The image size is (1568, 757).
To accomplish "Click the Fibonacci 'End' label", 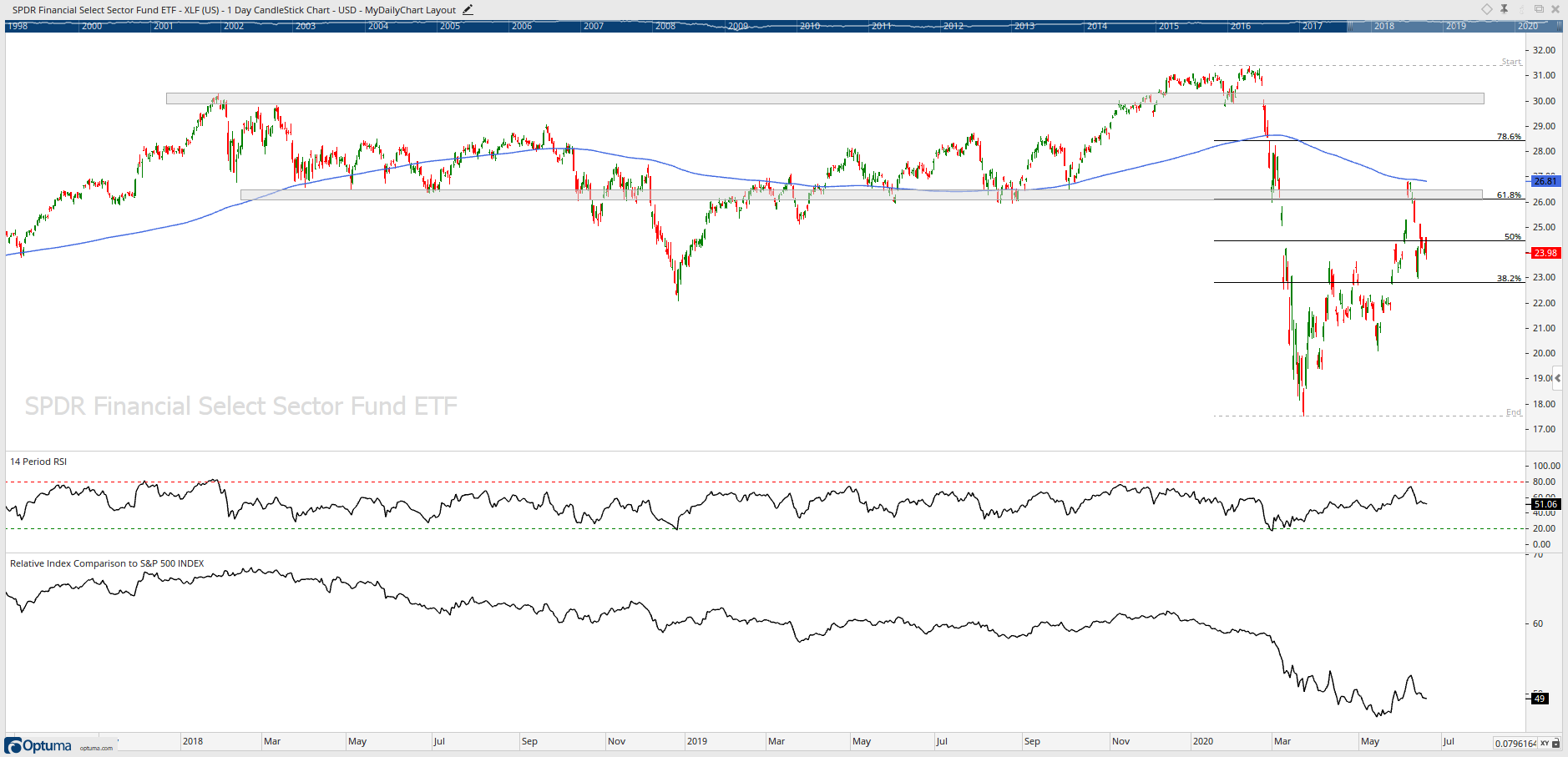I will [x=1514, y=412].
